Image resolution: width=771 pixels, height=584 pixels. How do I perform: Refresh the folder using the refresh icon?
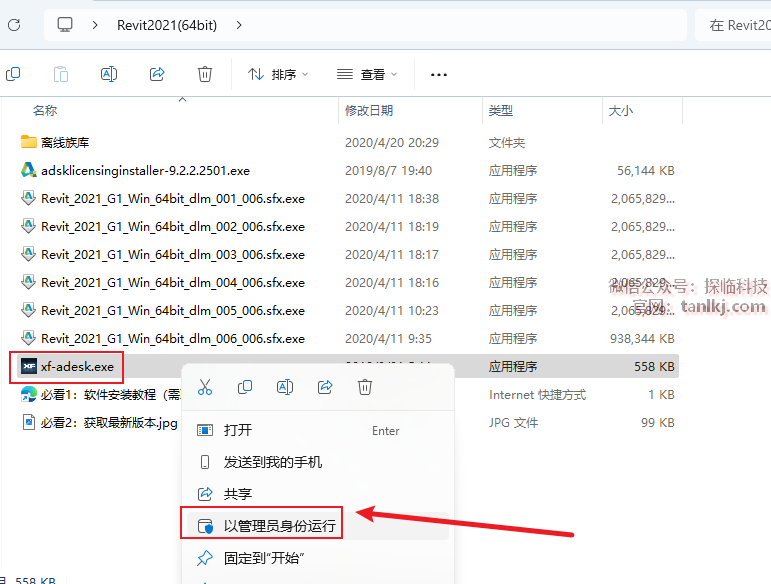(x=14, y=25)
